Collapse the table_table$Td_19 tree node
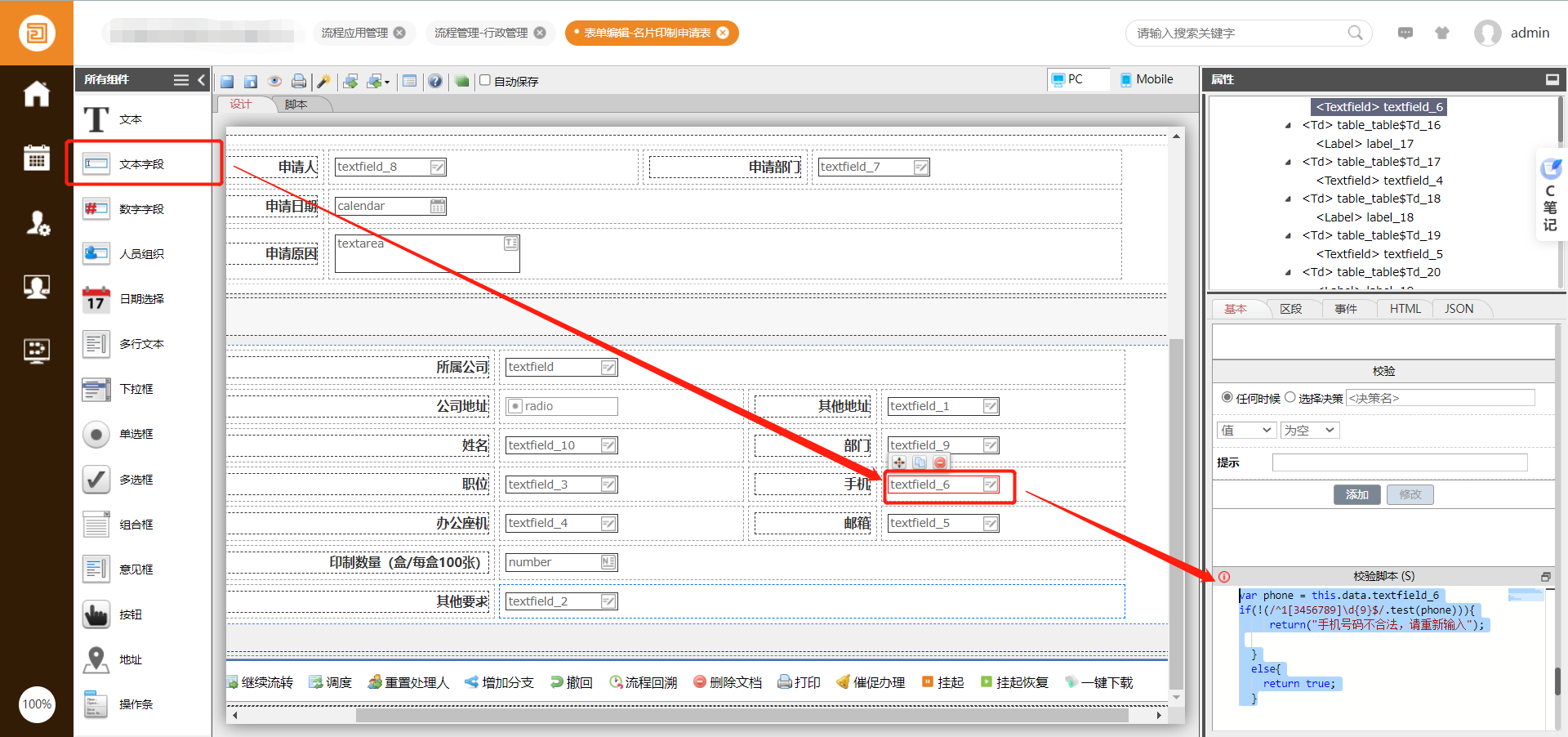Image resolution: width=1568 pixels, height=737 pixels. tap(1288, 236)
